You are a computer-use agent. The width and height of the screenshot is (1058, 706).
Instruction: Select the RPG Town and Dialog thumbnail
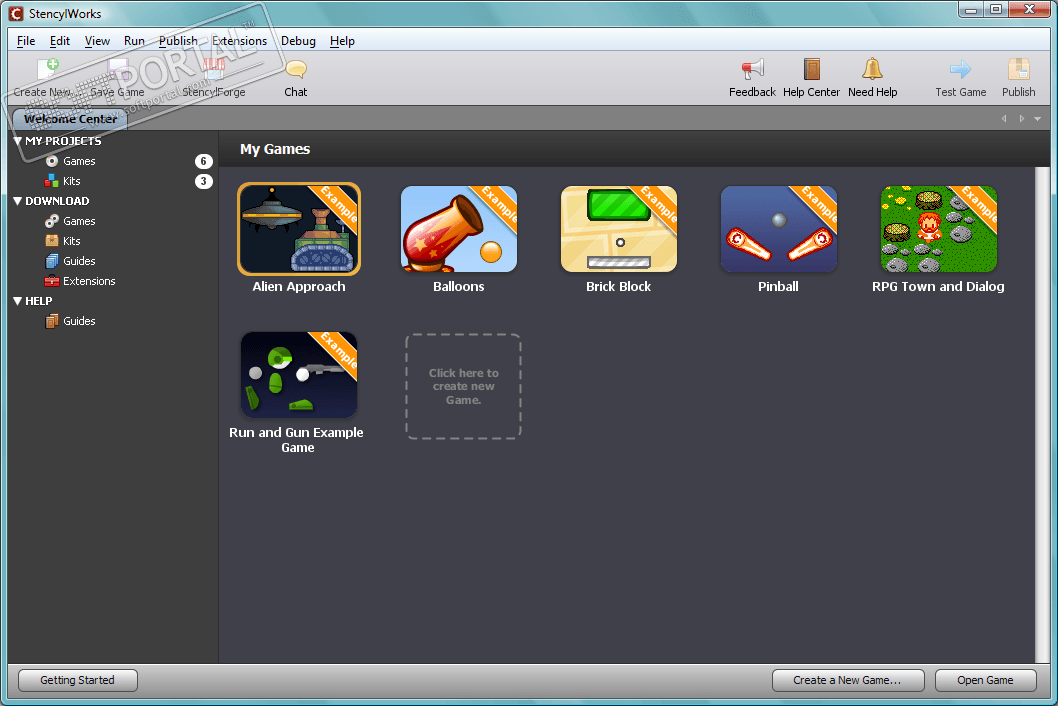tap(939, 229)
